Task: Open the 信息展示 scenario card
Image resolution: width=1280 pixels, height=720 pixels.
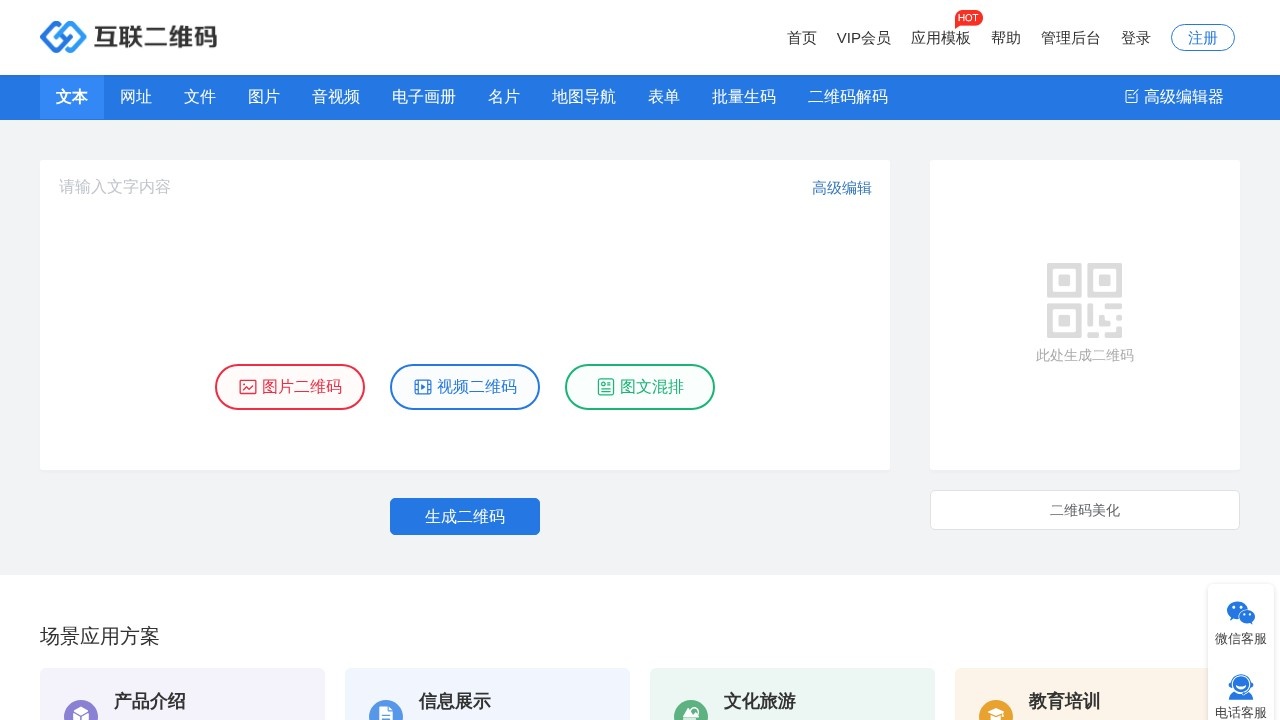Action: [x=487, y=694]
